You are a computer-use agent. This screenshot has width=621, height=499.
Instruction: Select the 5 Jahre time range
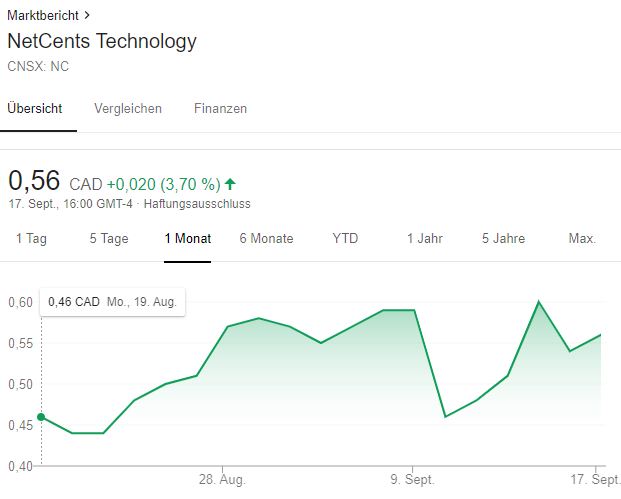(503, 239)
